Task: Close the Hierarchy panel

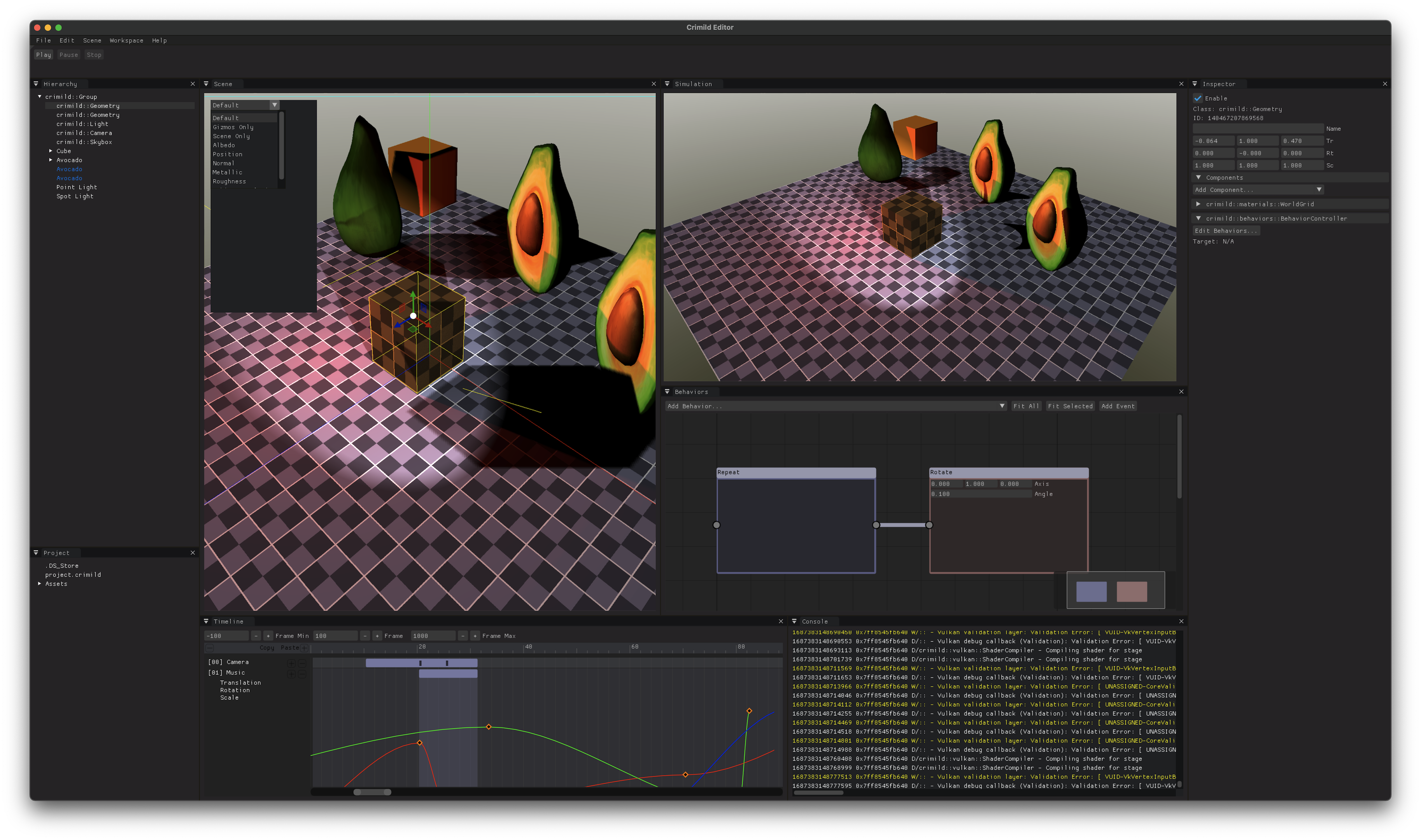Action: [193, 84]
